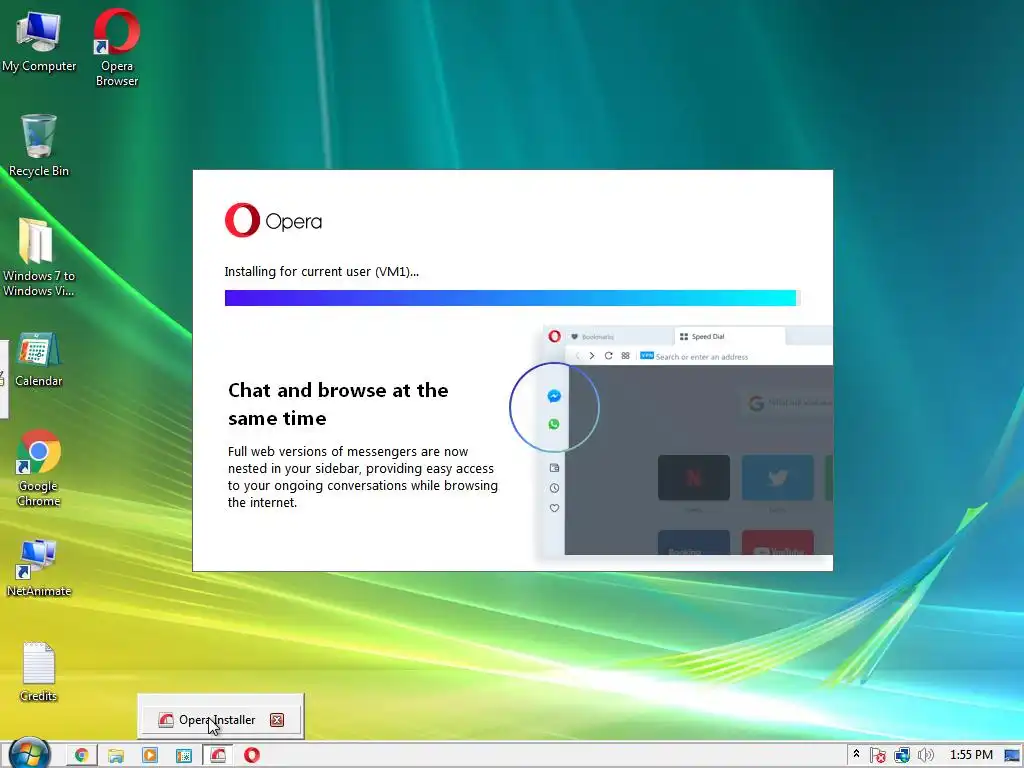Click the Opera Installer preview label

tap(217, 720)
